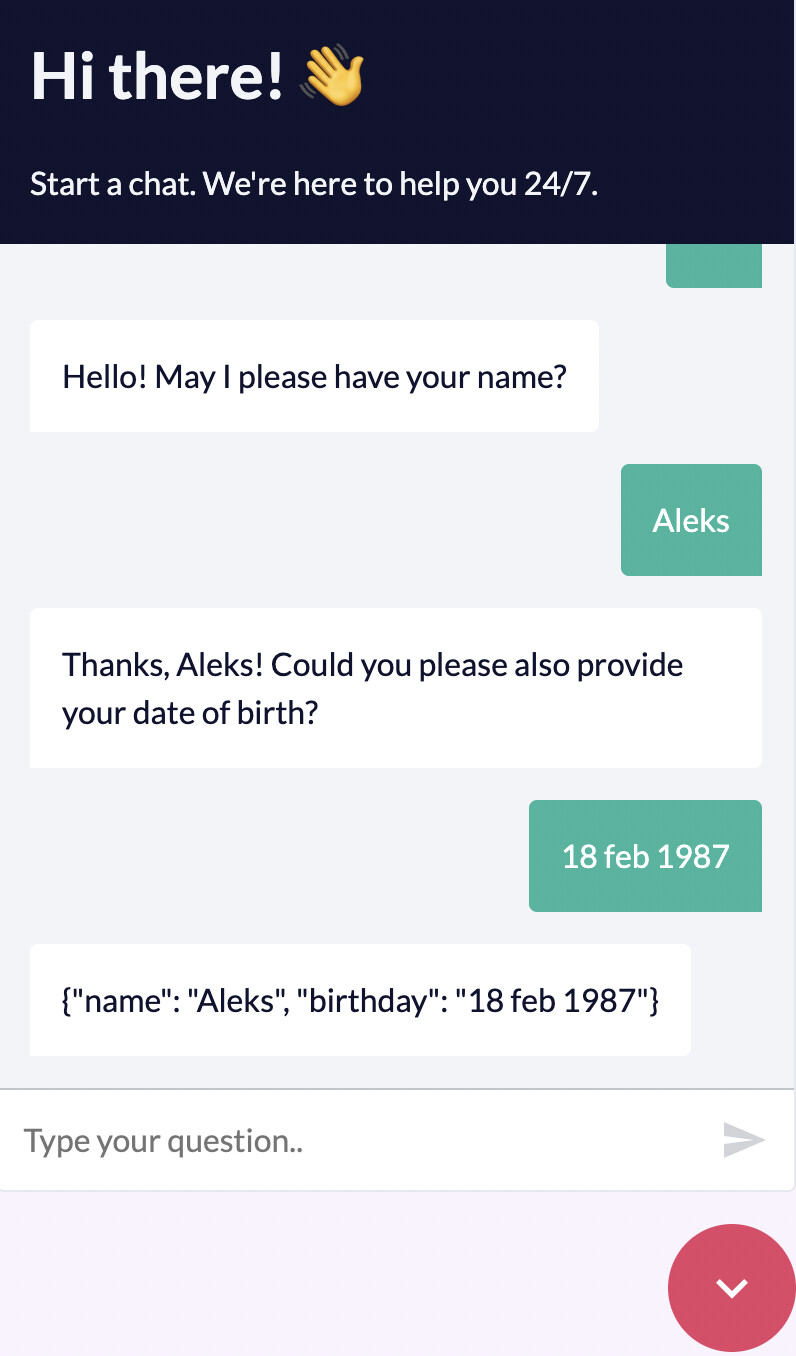Select the 'May I please have your name?' message
Viewport: 796px width, 1356px height.
point(402,377)
